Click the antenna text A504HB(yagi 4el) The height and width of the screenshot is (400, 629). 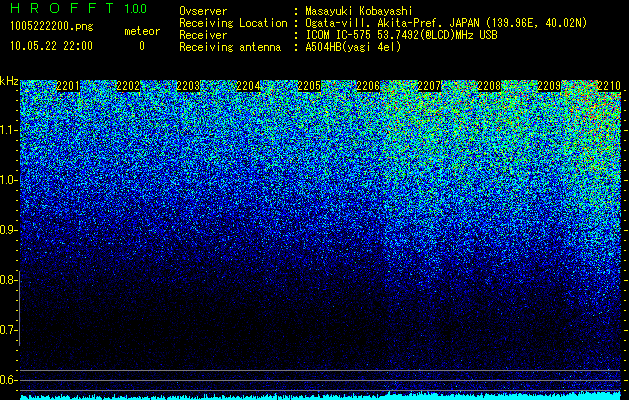pyautogui.click(x=353, y=47)
